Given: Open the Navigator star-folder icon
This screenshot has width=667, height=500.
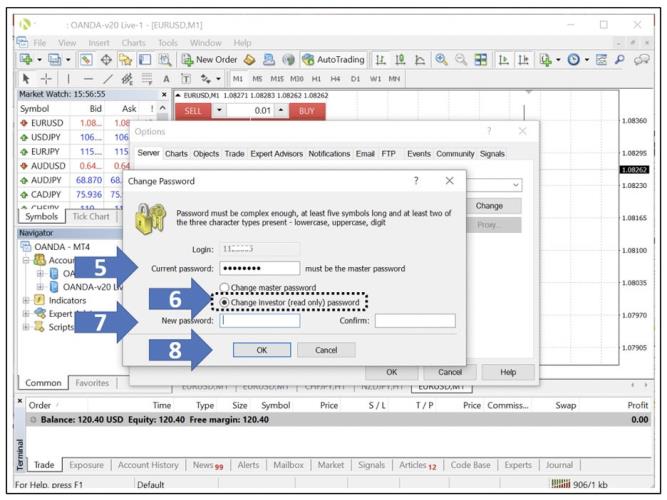Looking at the screenshot, I should [x=125, y=60].
